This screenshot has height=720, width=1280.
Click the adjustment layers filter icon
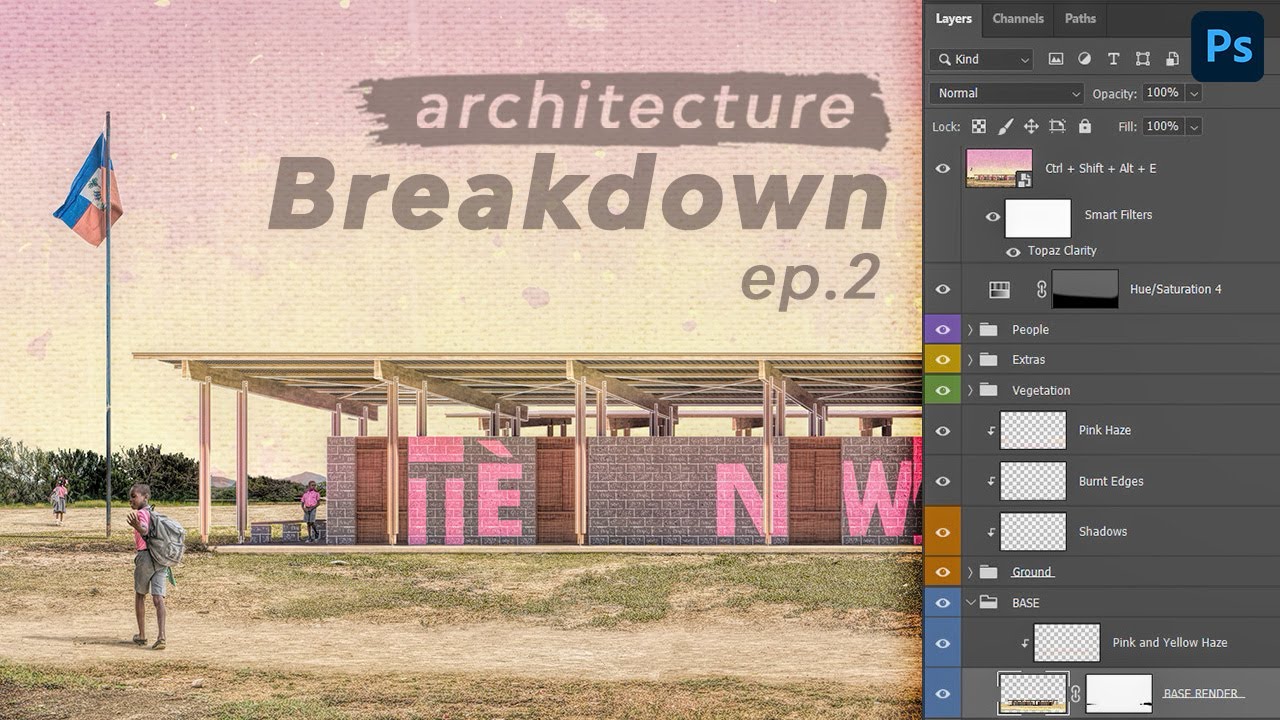click(1085, 60)
